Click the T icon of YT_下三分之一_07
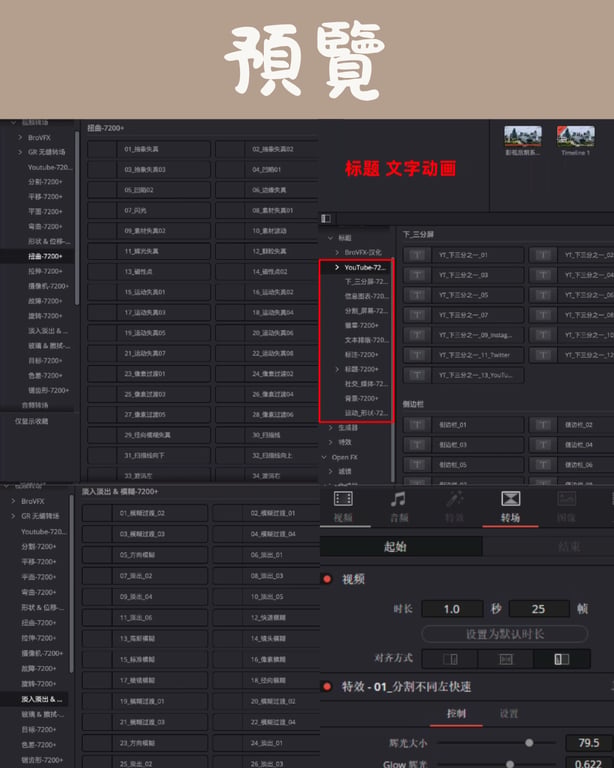The height and width of the screenshot is (768, 614). tap(417, 315)
